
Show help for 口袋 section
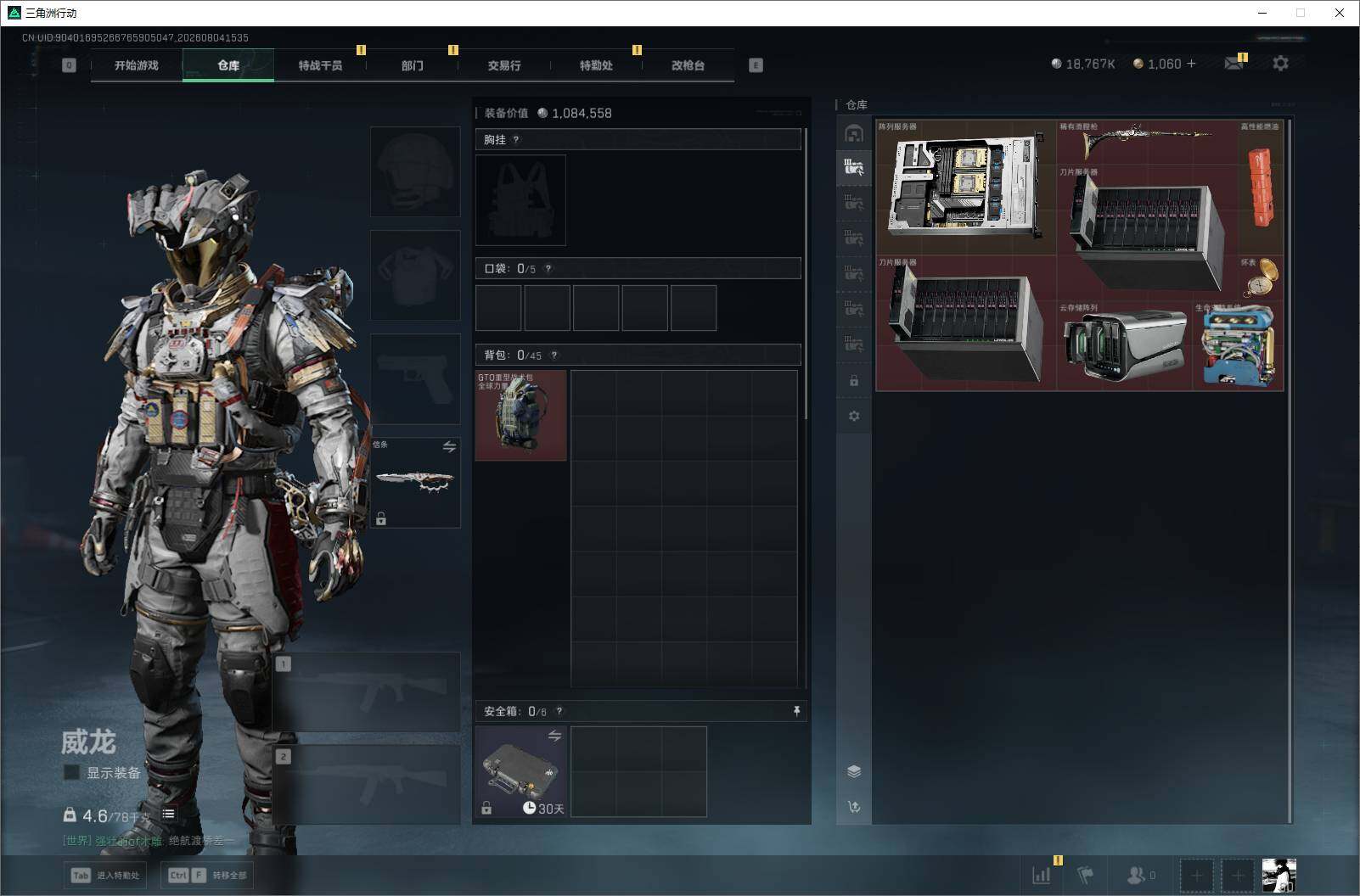pos(548,269)
